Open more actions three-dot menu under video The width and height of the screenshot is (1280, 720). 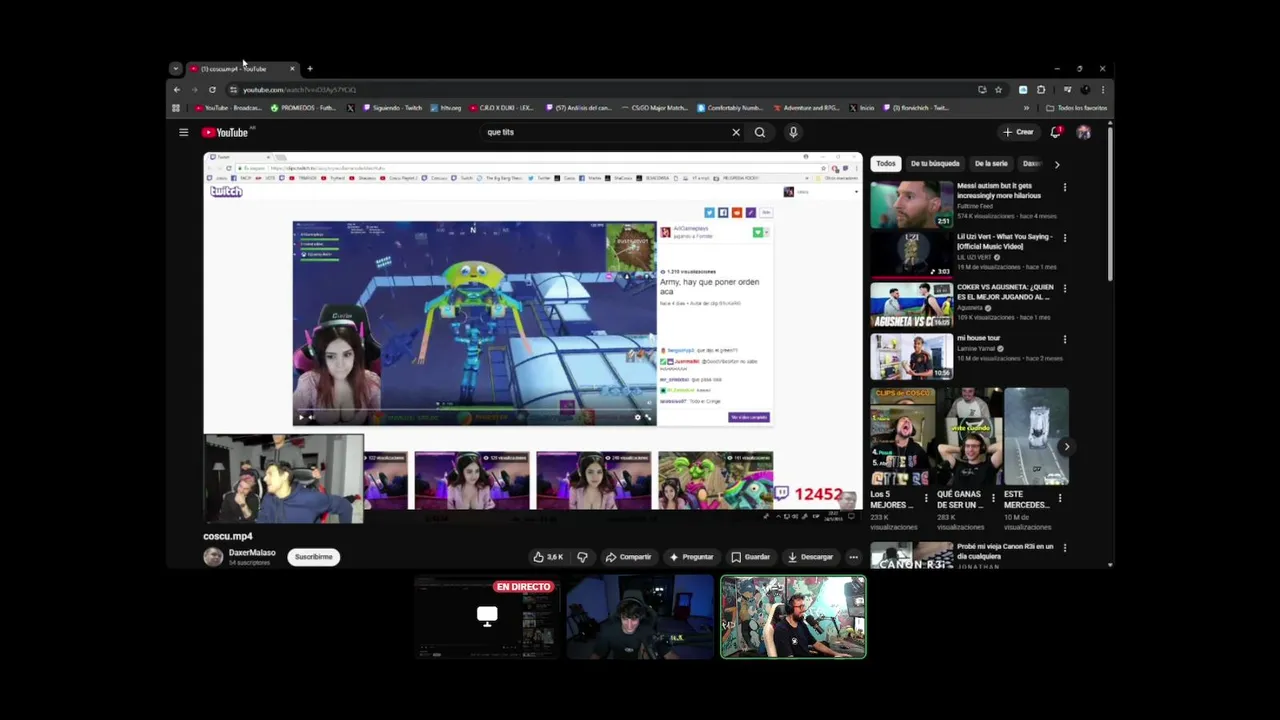pos(853,557)
